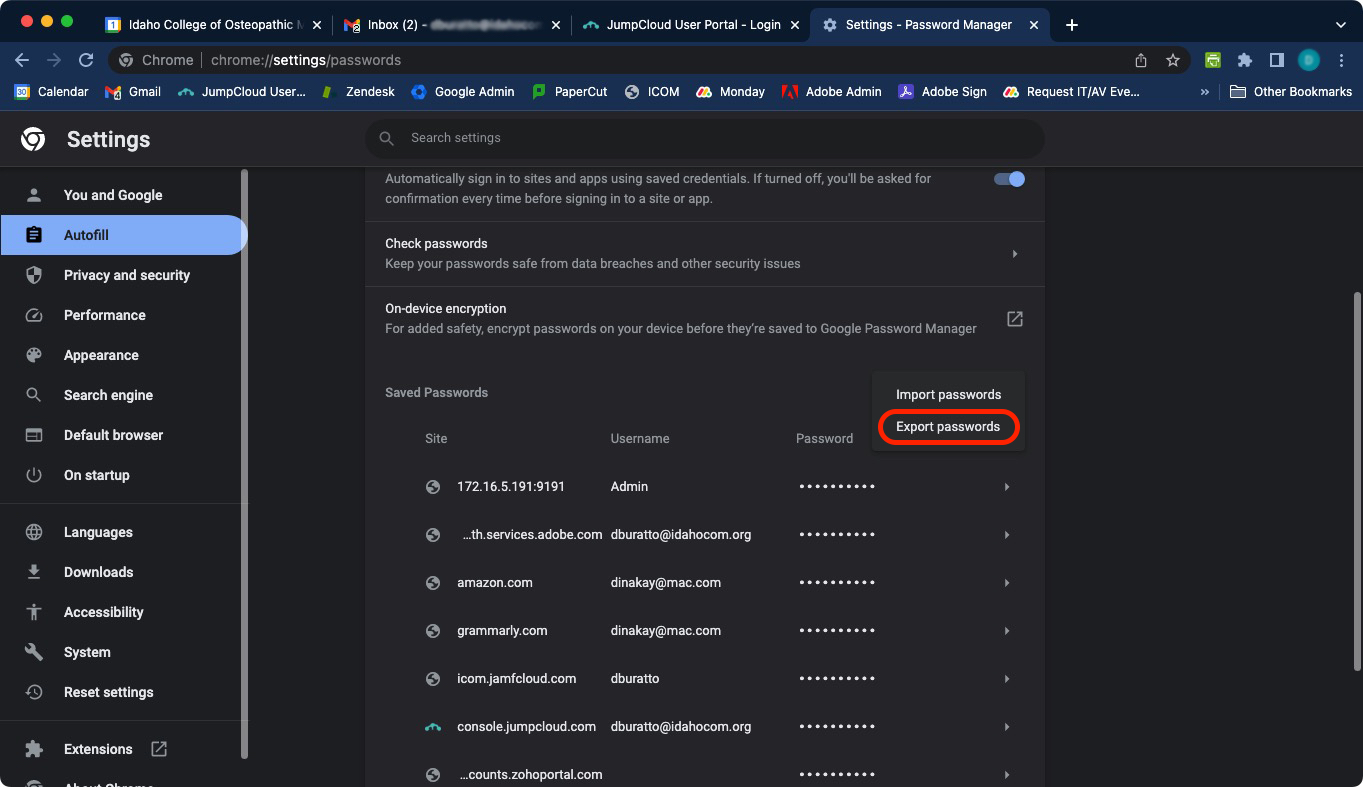Open the Google Admin bookmark

(462, 91)
